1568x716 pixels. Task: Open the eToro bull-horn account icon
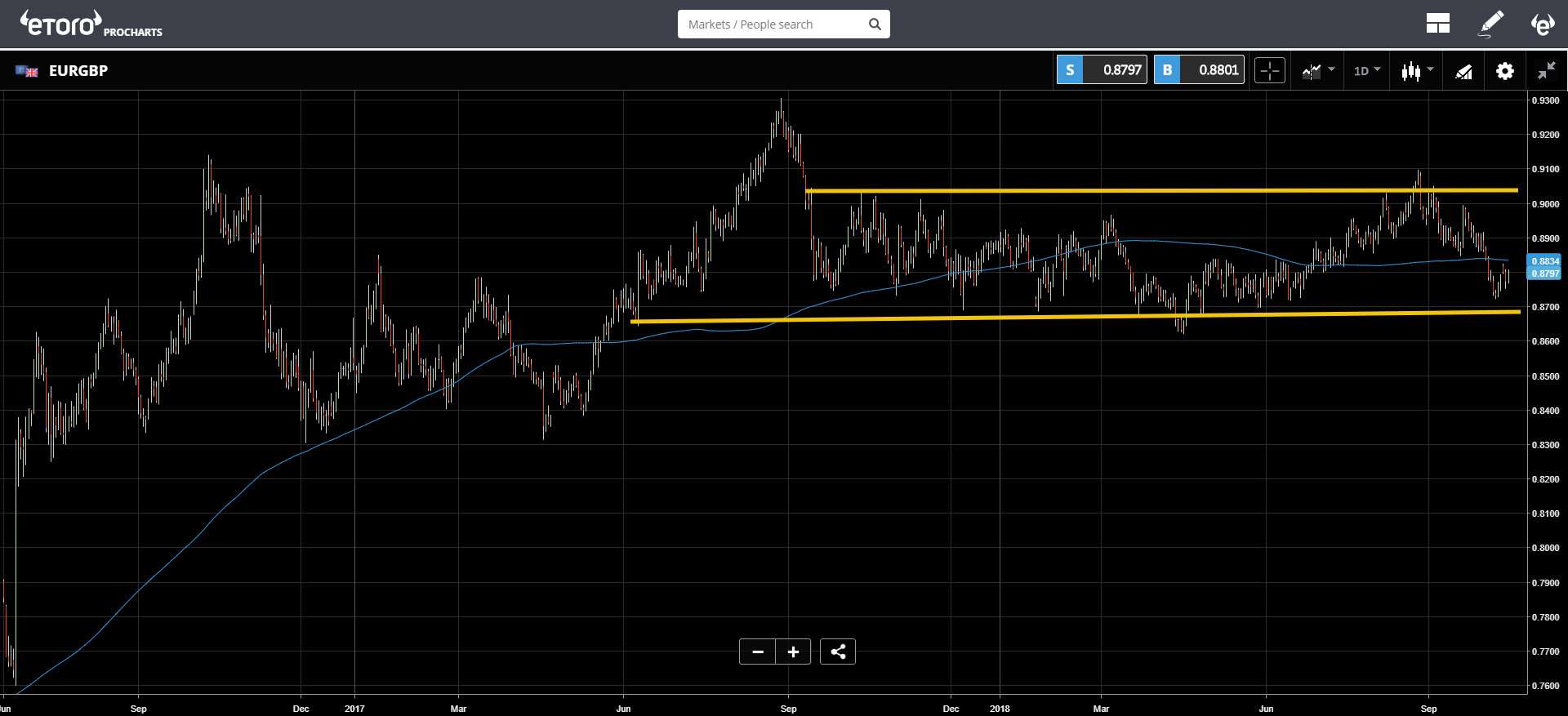1542,24
